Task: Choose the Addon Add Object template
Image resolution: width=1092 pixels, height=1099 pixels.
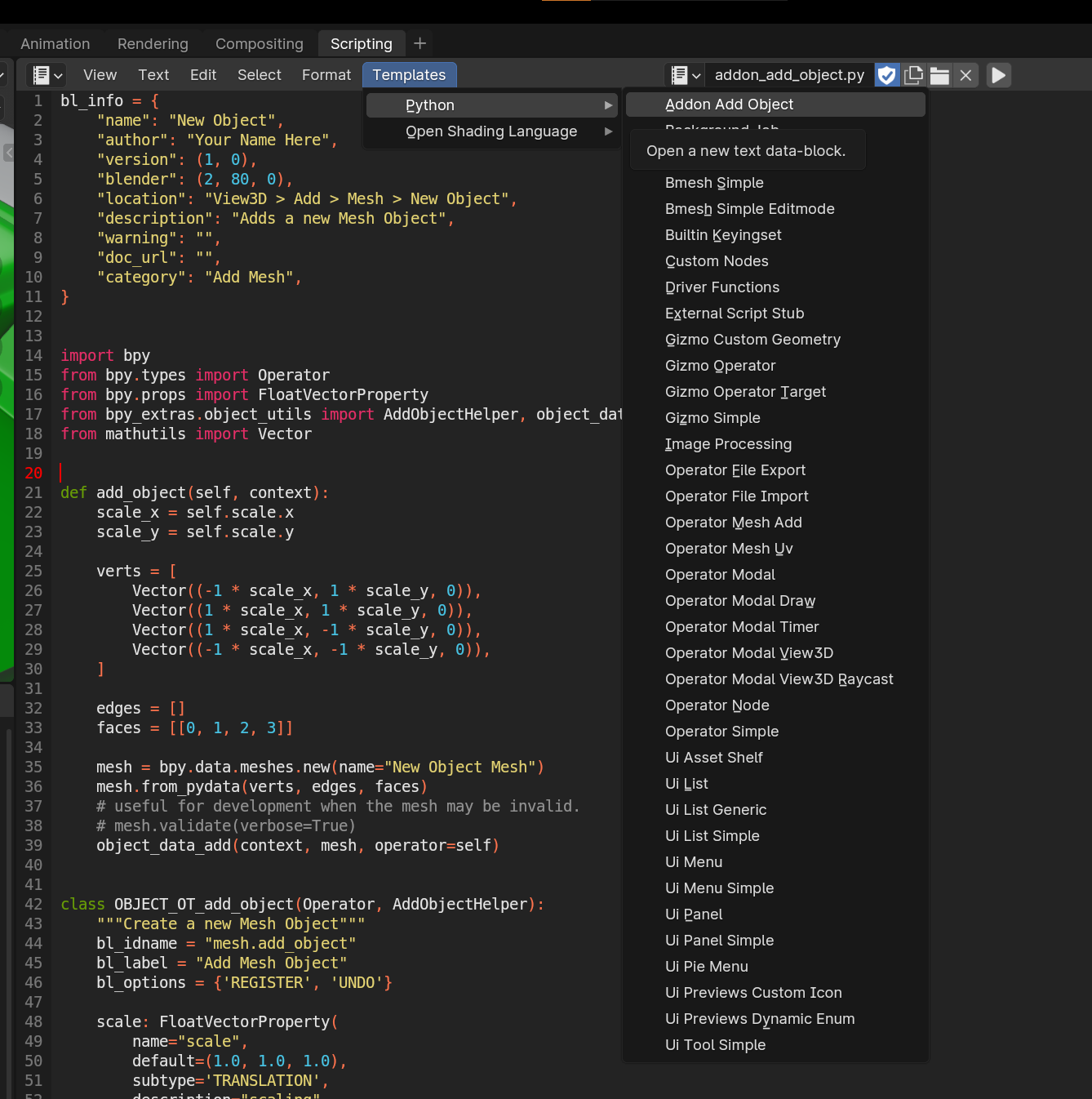Action: tap(729, 105)
